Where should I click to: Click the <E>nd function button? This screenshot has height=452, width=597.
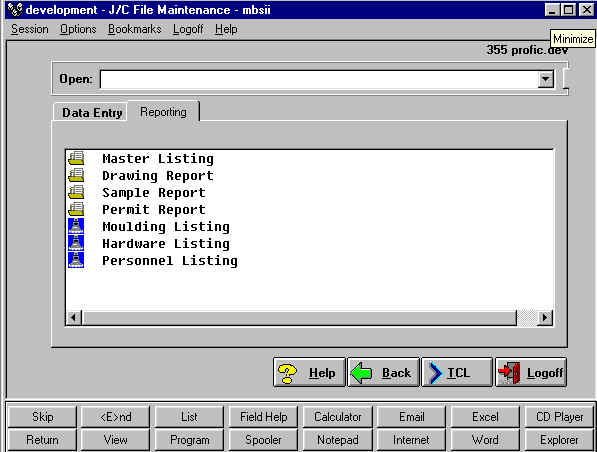tap(116, 417)
